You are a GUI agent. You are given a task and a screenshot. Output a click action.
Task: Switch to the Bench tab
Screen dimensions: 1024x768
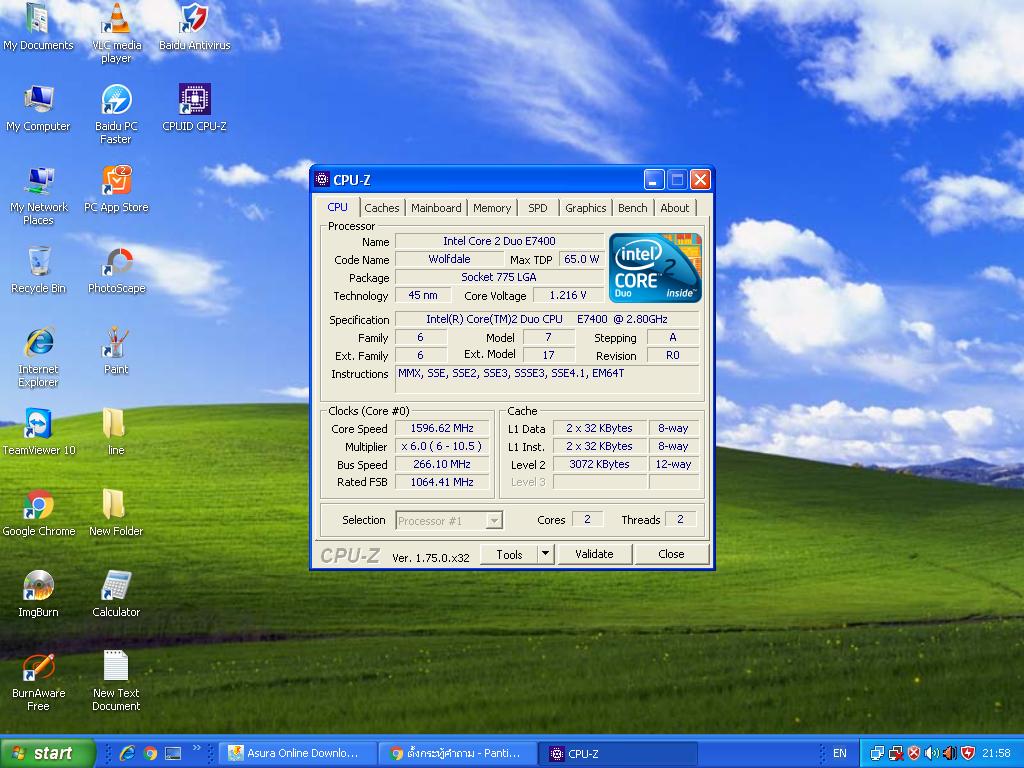tap(633, 208)
